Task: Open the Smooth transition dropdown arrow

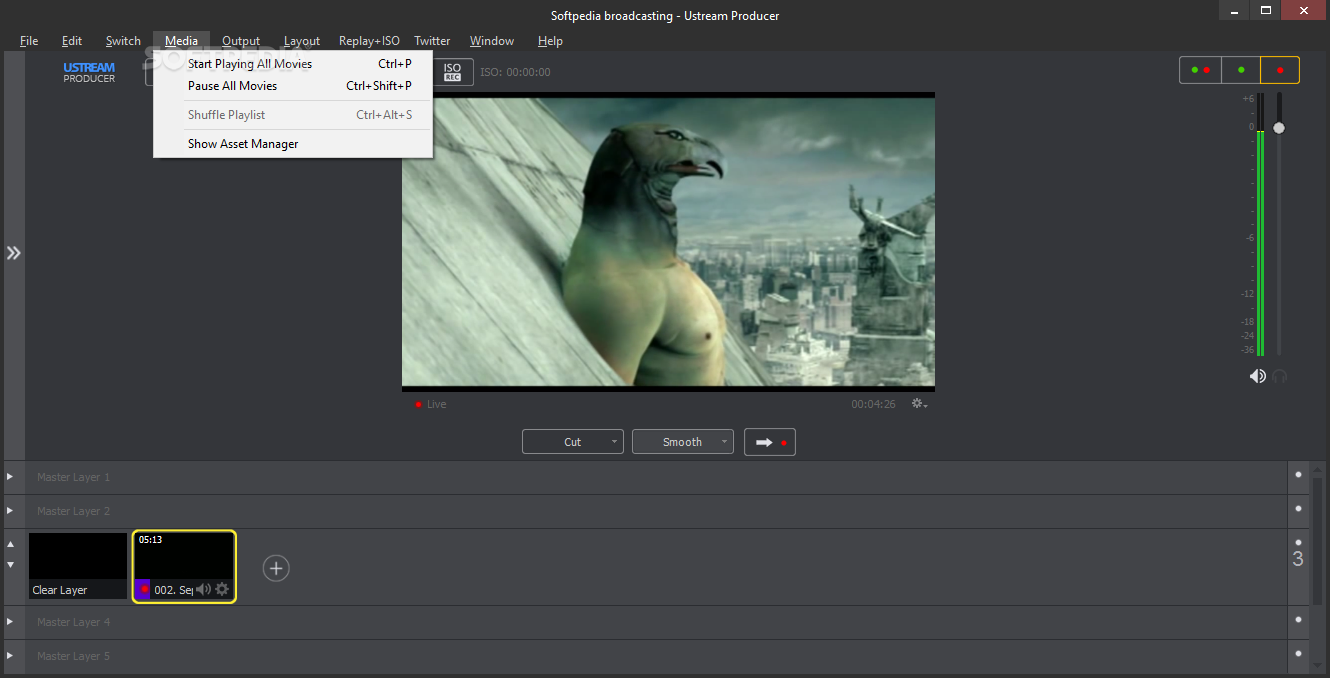Action: point(724,442)
